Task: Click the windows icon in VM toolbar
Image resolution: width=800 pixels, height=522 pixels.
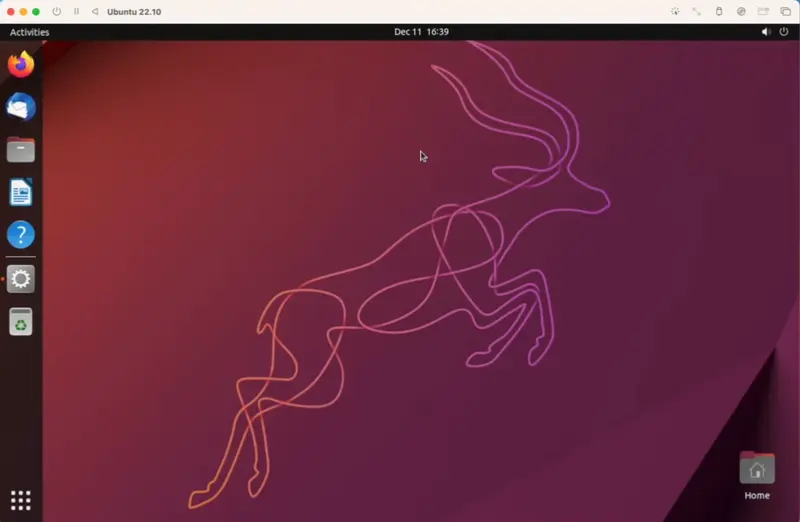Action: (786, 11)
